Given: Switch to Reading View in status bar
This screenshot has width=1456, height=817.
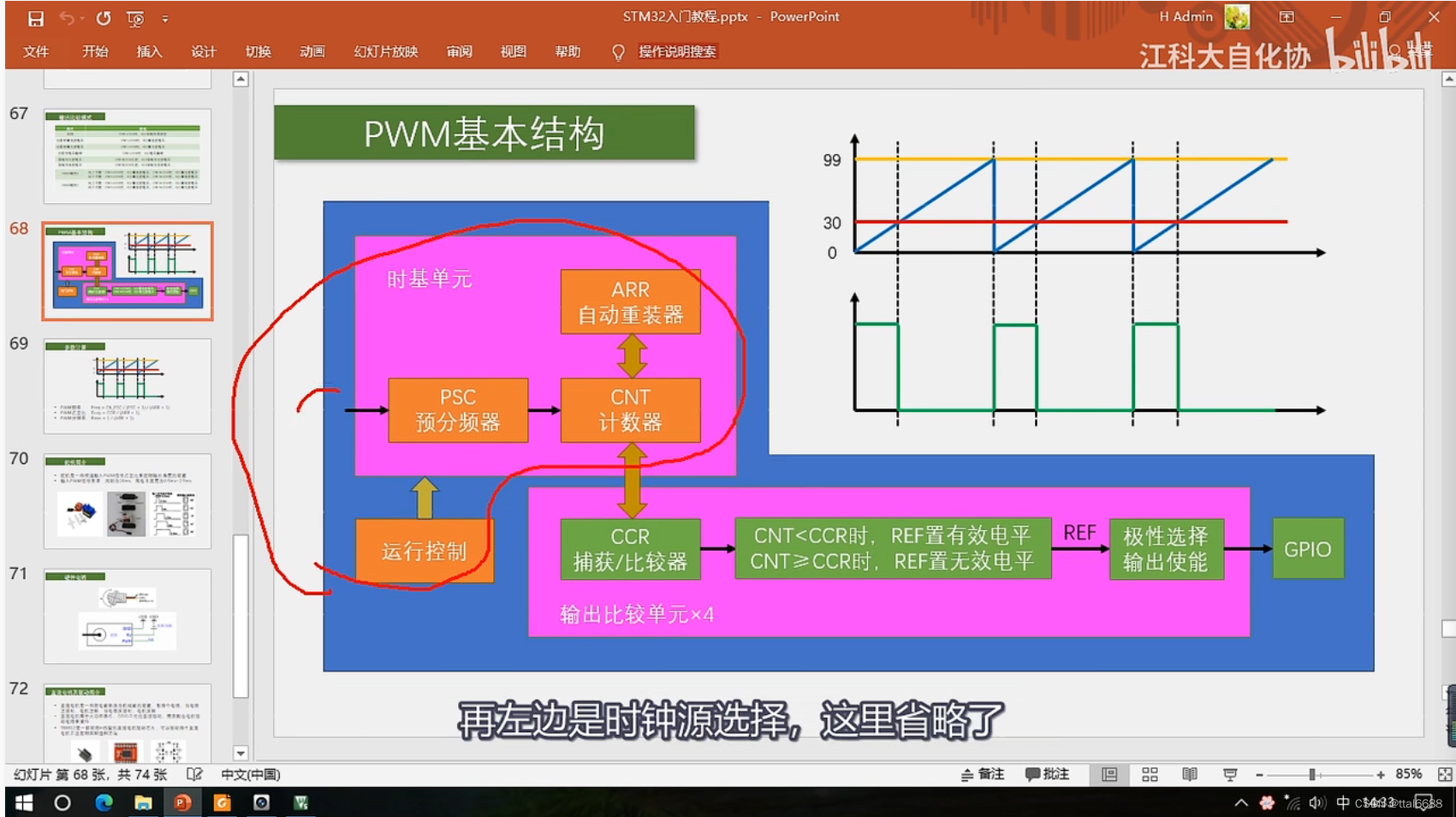Looking at the screenshot, I should [1189, 774].
